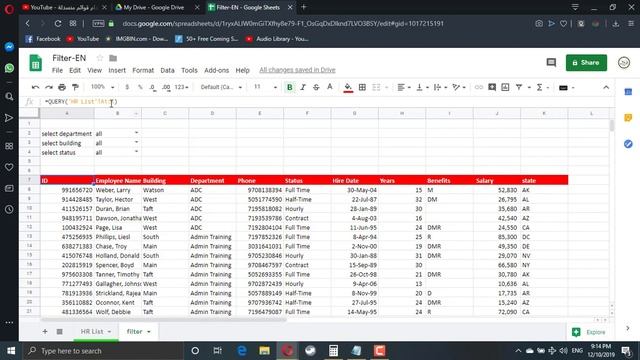640x360 pixels.
Task: Open select department dropdown arrow
Action: tap(136, 133)
